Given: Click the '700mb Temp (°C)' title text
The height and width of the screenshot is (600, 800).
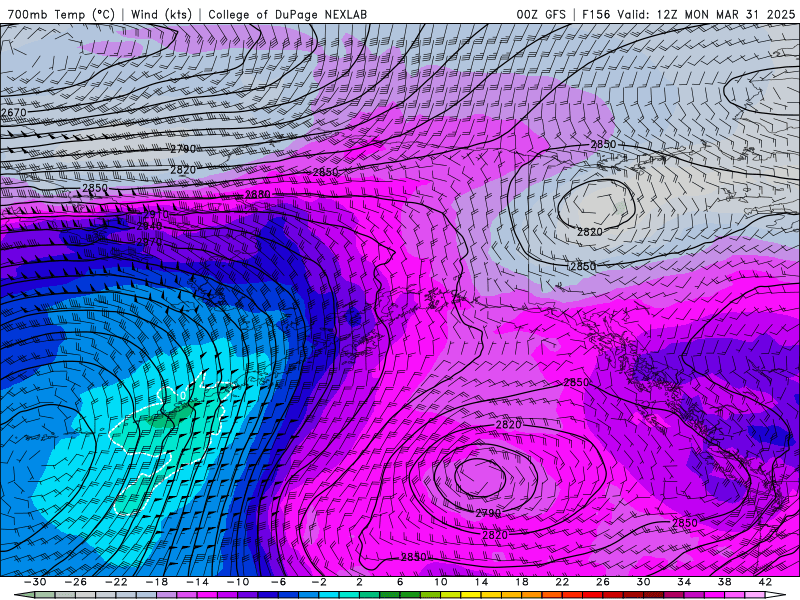Looking at the screenshot, I should tap(61, 14).
